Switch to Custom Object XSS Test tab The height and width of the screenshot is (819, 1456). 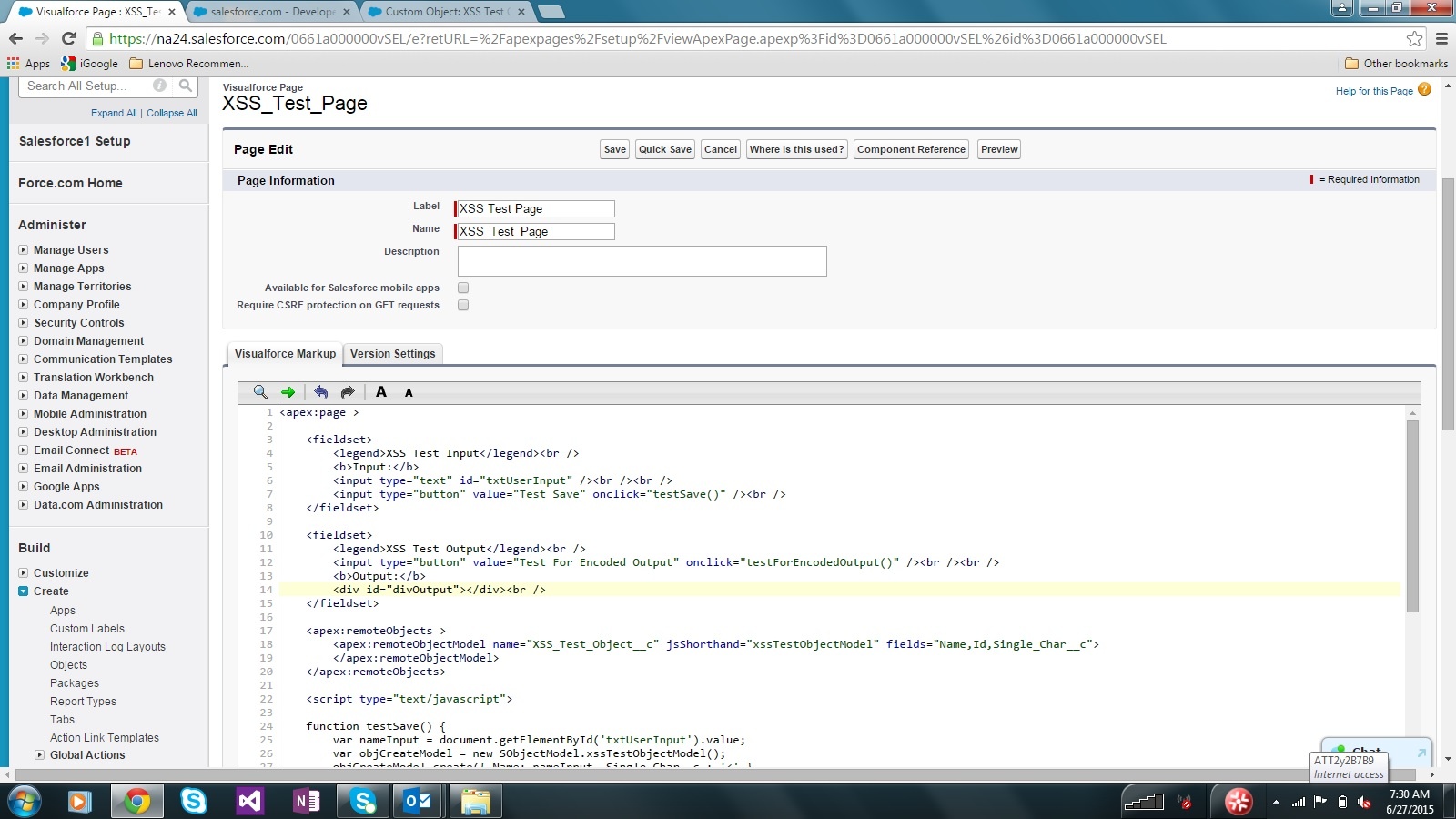[x=444, y=12]
